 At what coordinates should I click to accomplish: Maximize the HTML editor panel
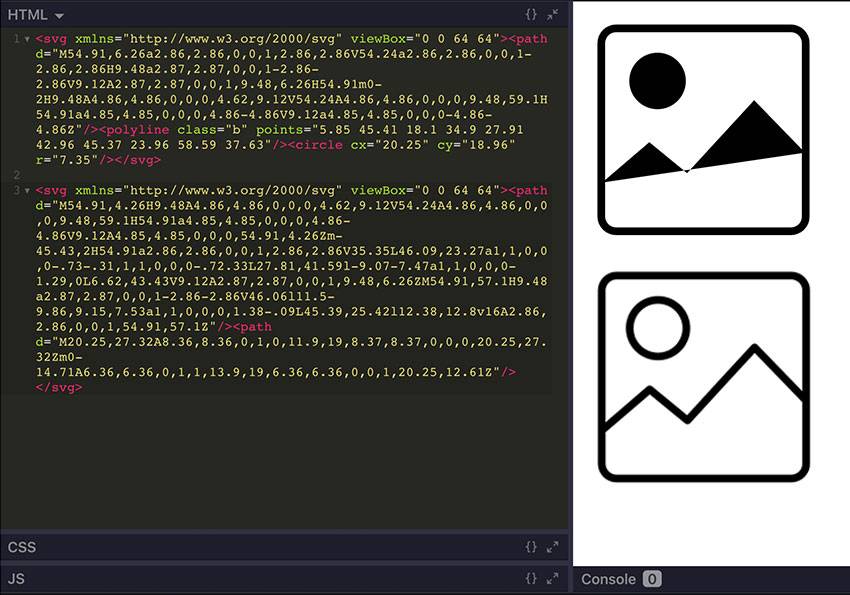click(552, 15)
